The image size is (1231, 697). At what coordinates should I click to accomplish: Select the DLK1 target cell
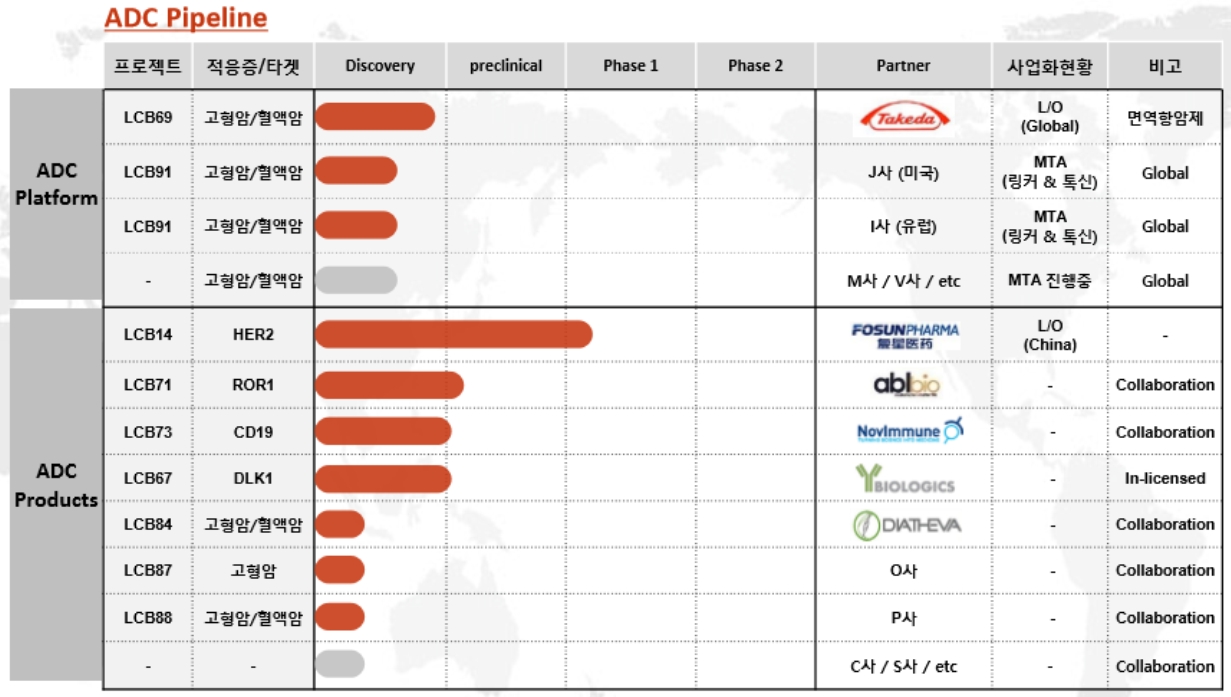coord(253,478)
